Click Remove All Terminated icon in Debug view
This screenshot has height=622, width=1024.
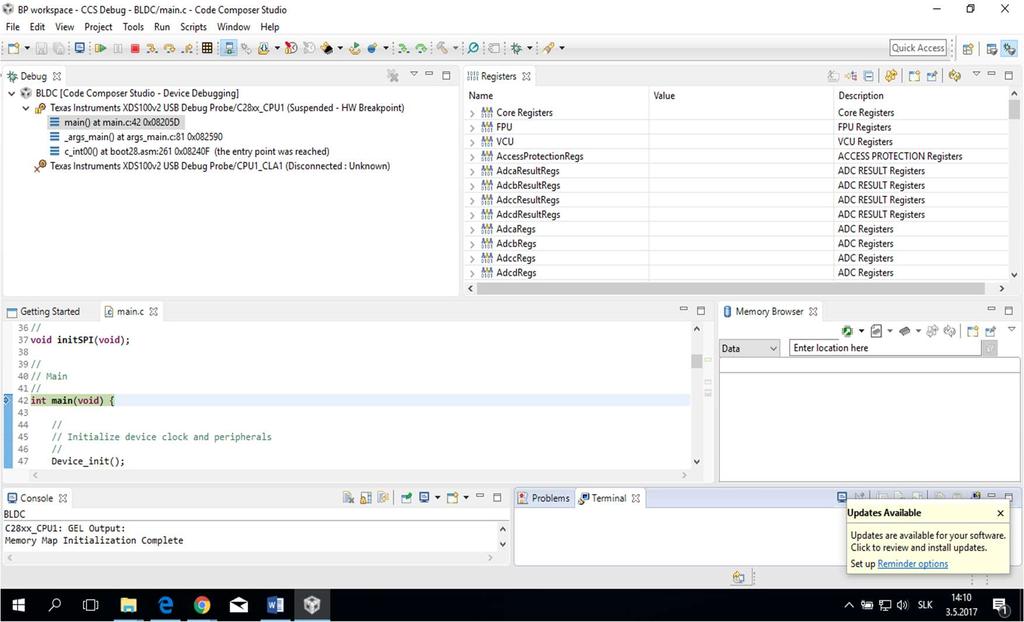tap(392, 76)
